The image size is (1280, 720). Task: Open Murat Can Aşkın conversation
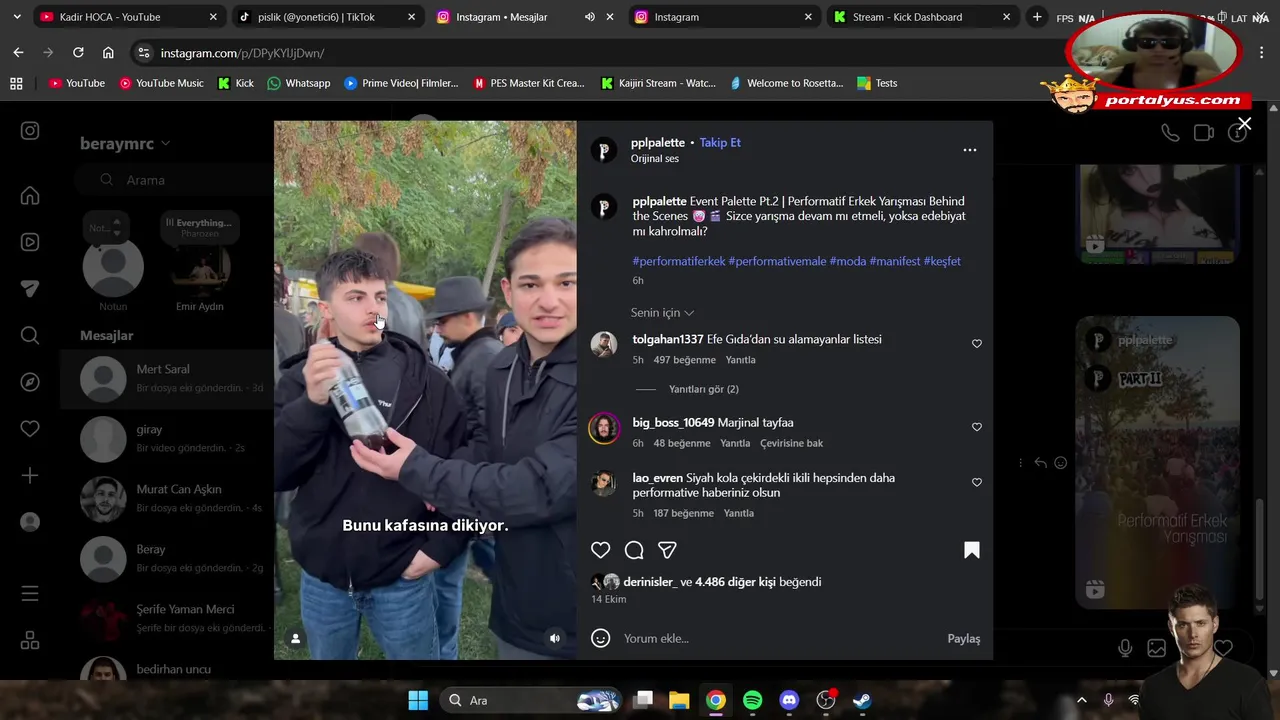pos(167,499)
